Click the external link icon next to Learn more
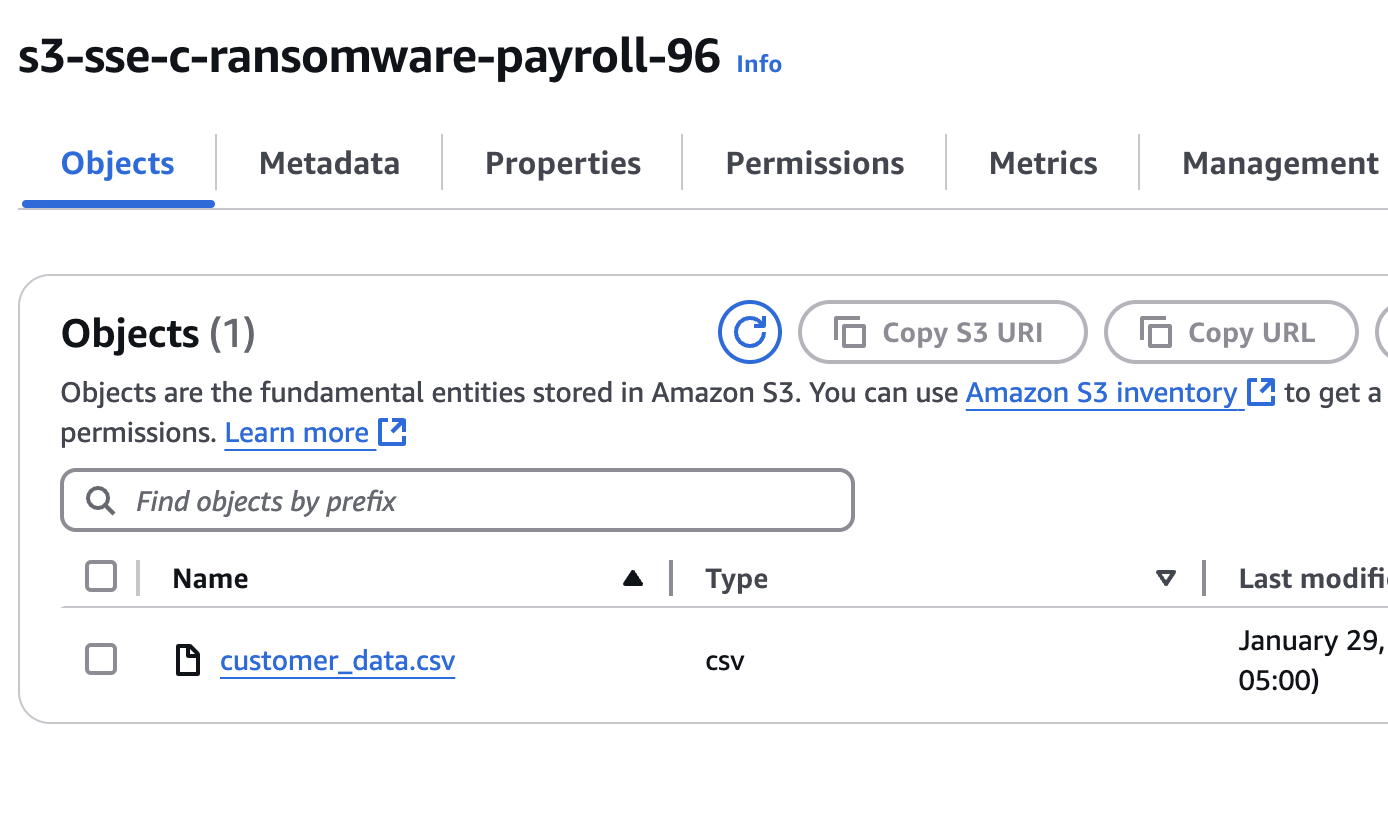 pos(393,432)
